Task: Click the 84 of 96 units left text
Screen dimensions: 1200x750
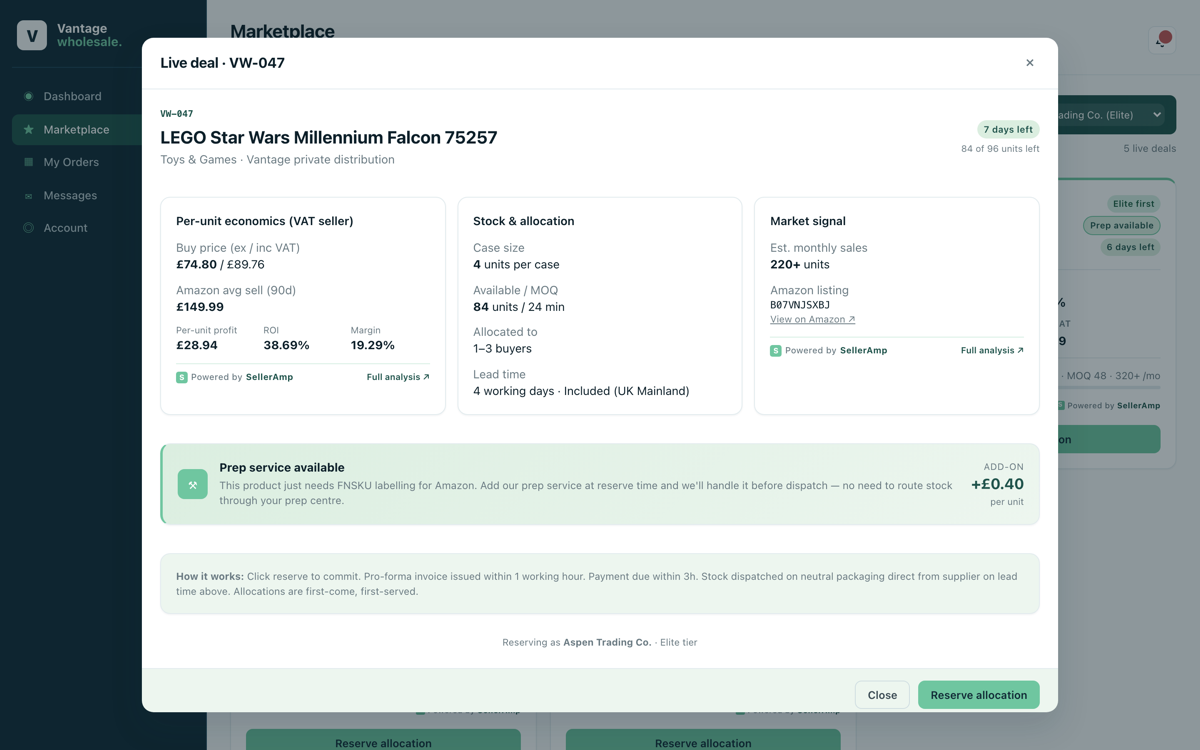Action: pos(1000,149)
